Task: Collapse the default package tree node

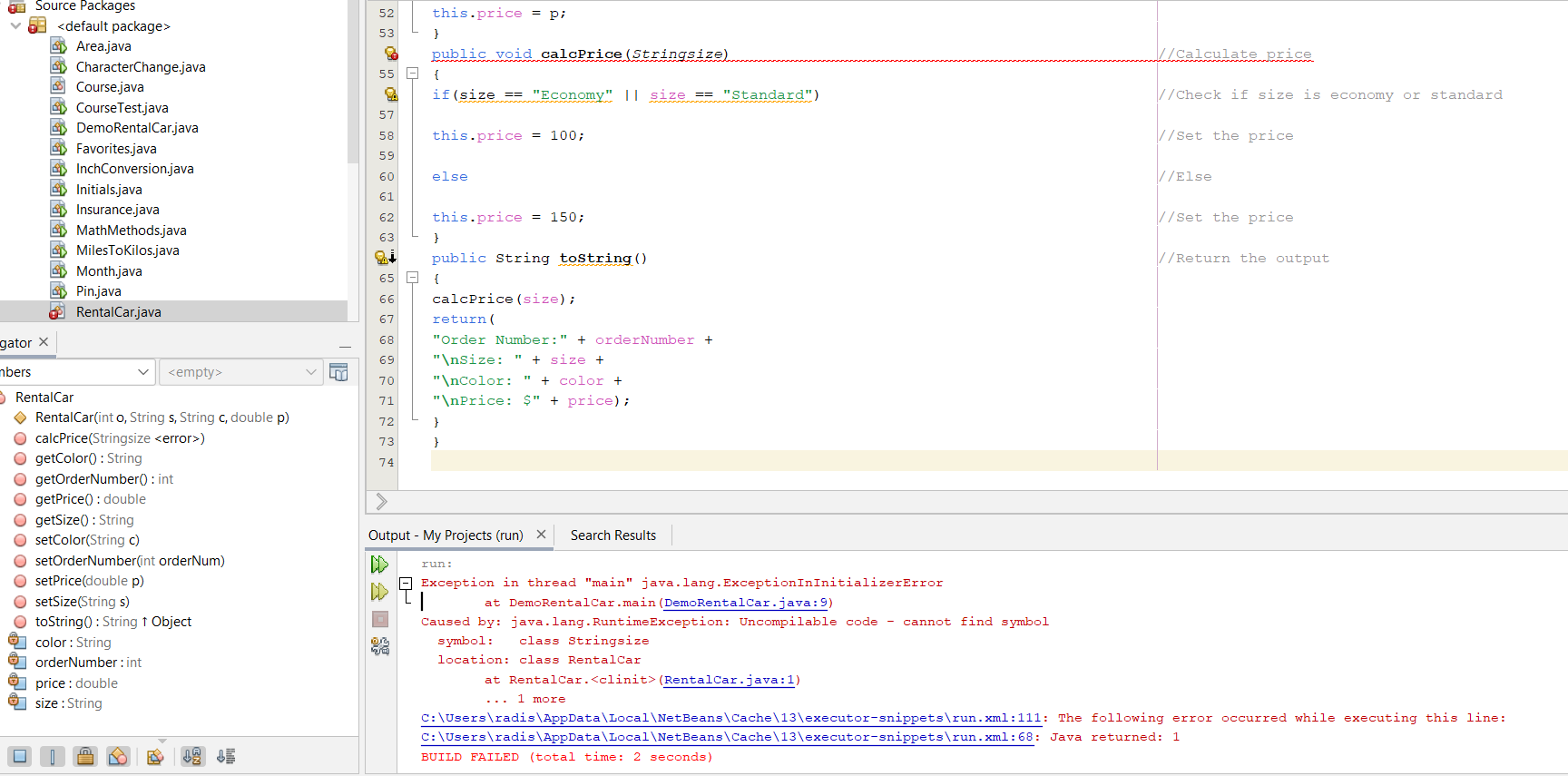Action: coord(15,25)
